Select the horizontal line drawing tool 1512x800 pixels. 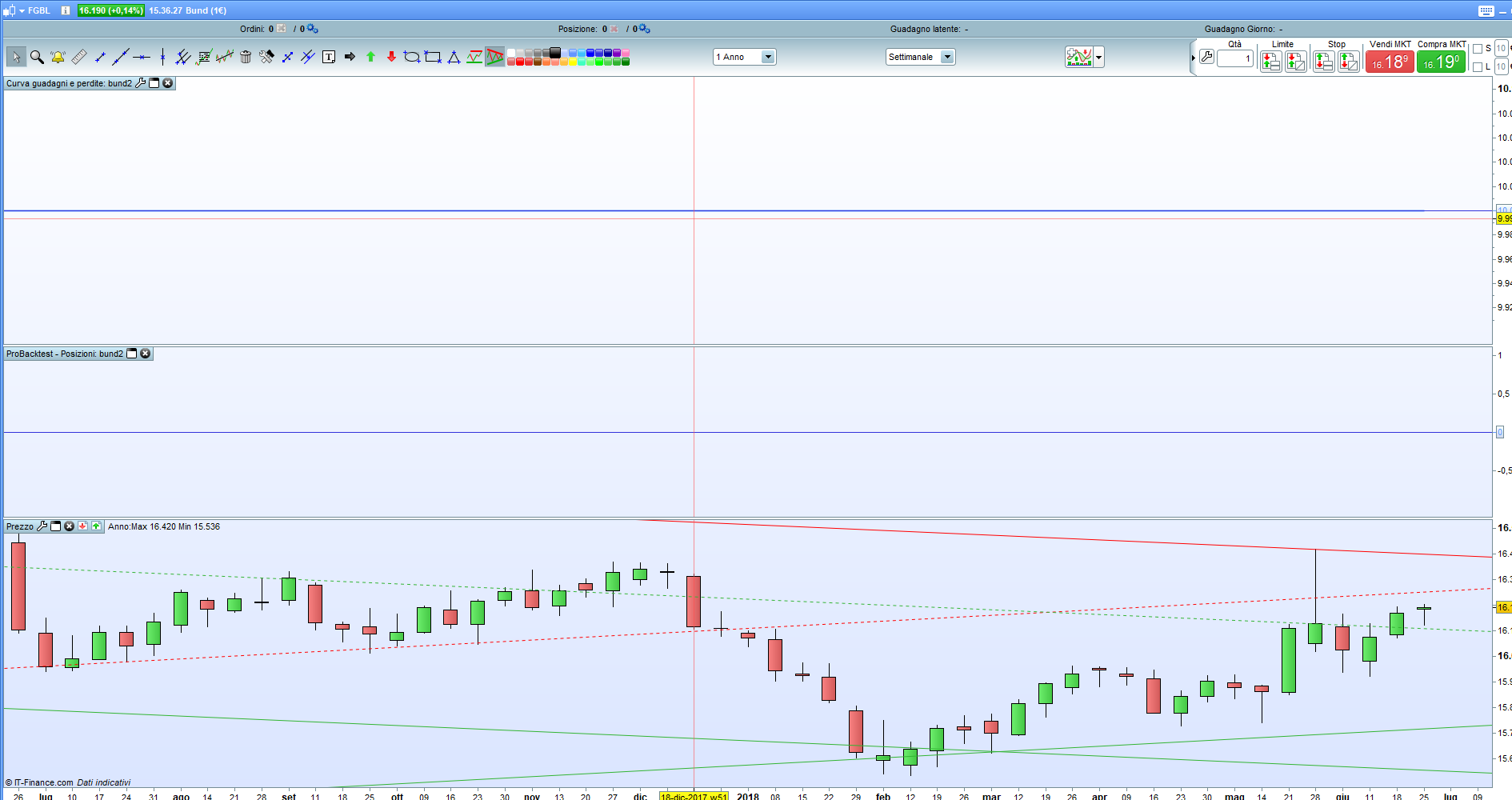click(x=142, y=57)
